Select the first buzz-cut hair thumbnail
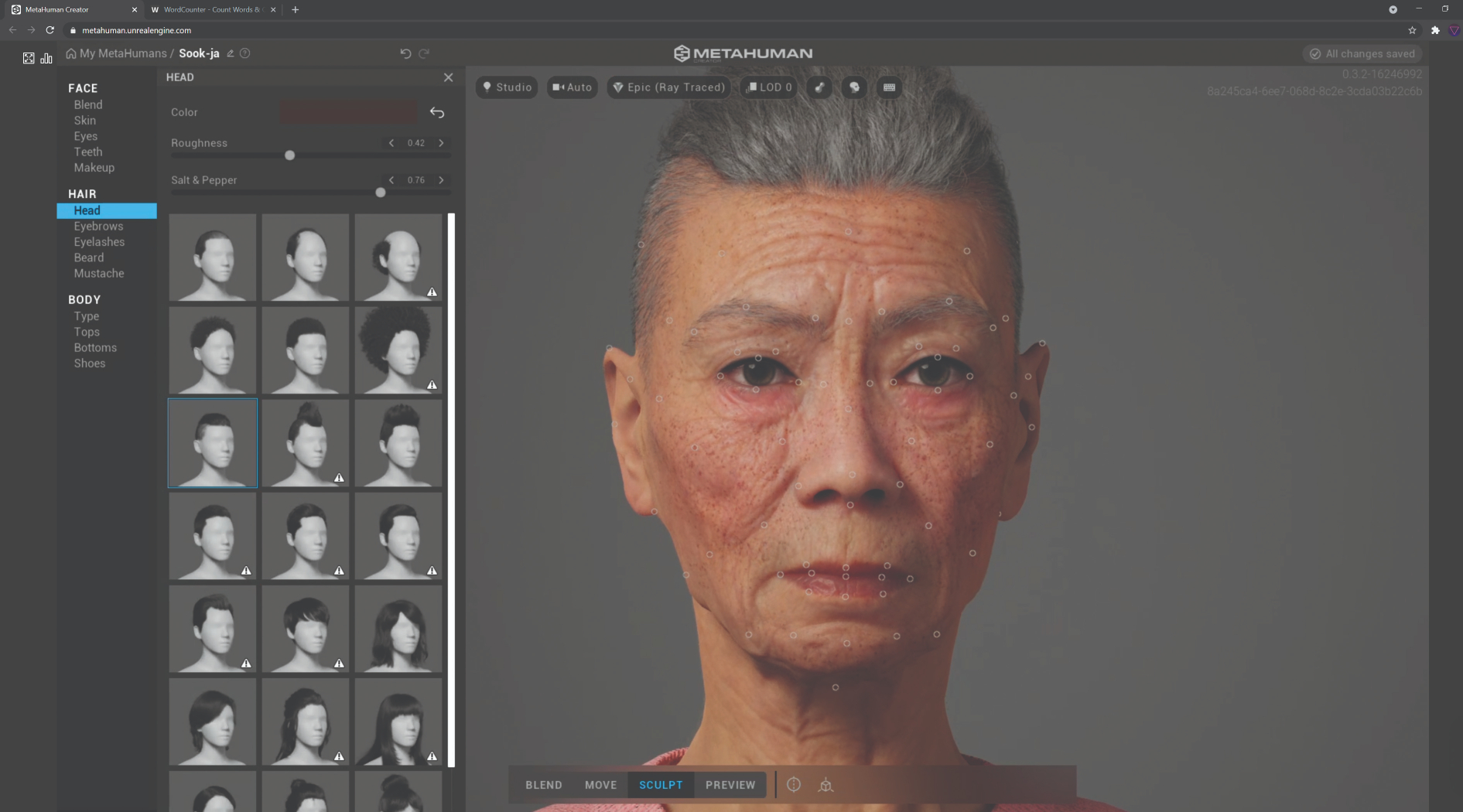 pos(213,258)
